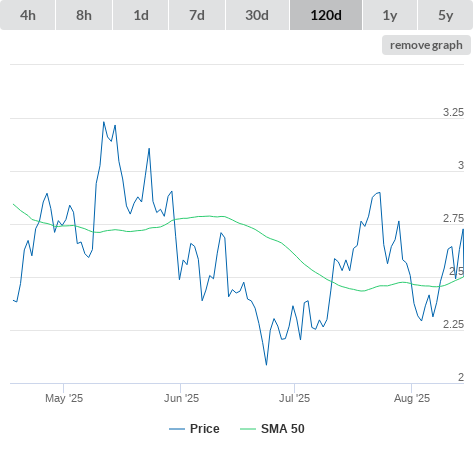Click the active 120d tab

click(326, 15)
